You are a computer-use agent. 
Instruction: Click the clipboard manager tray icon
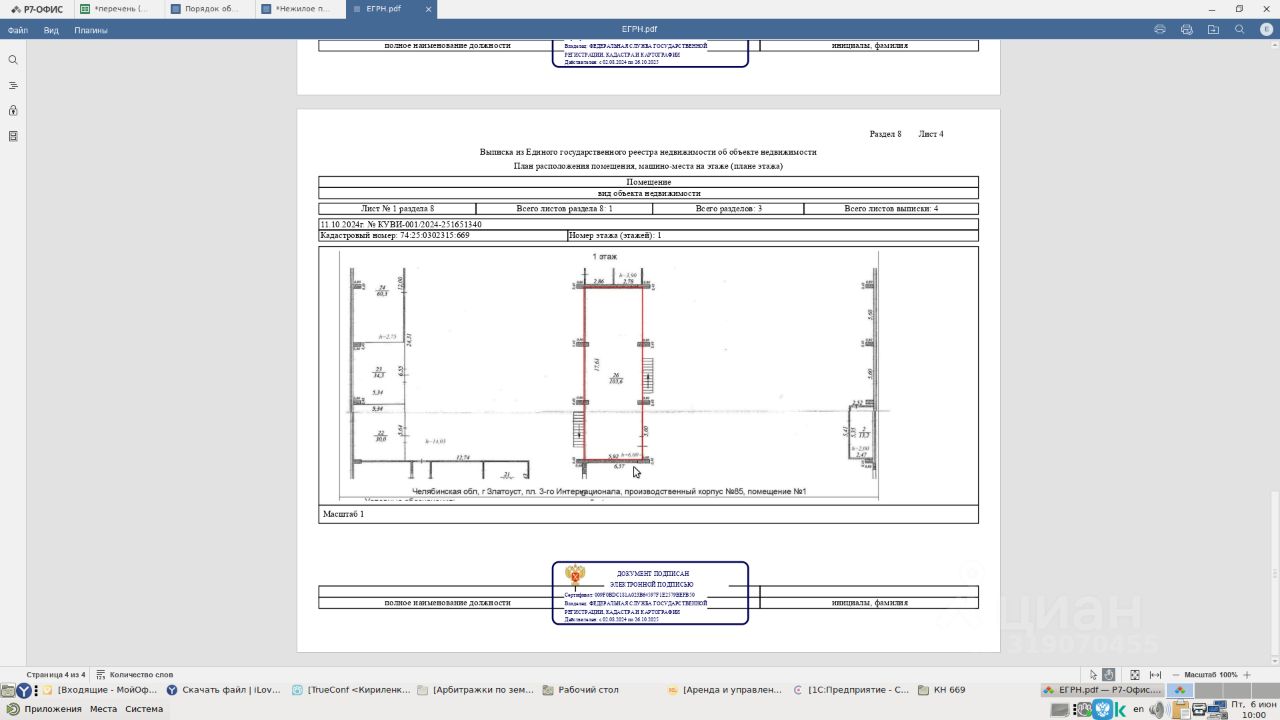pos(1182,710)
